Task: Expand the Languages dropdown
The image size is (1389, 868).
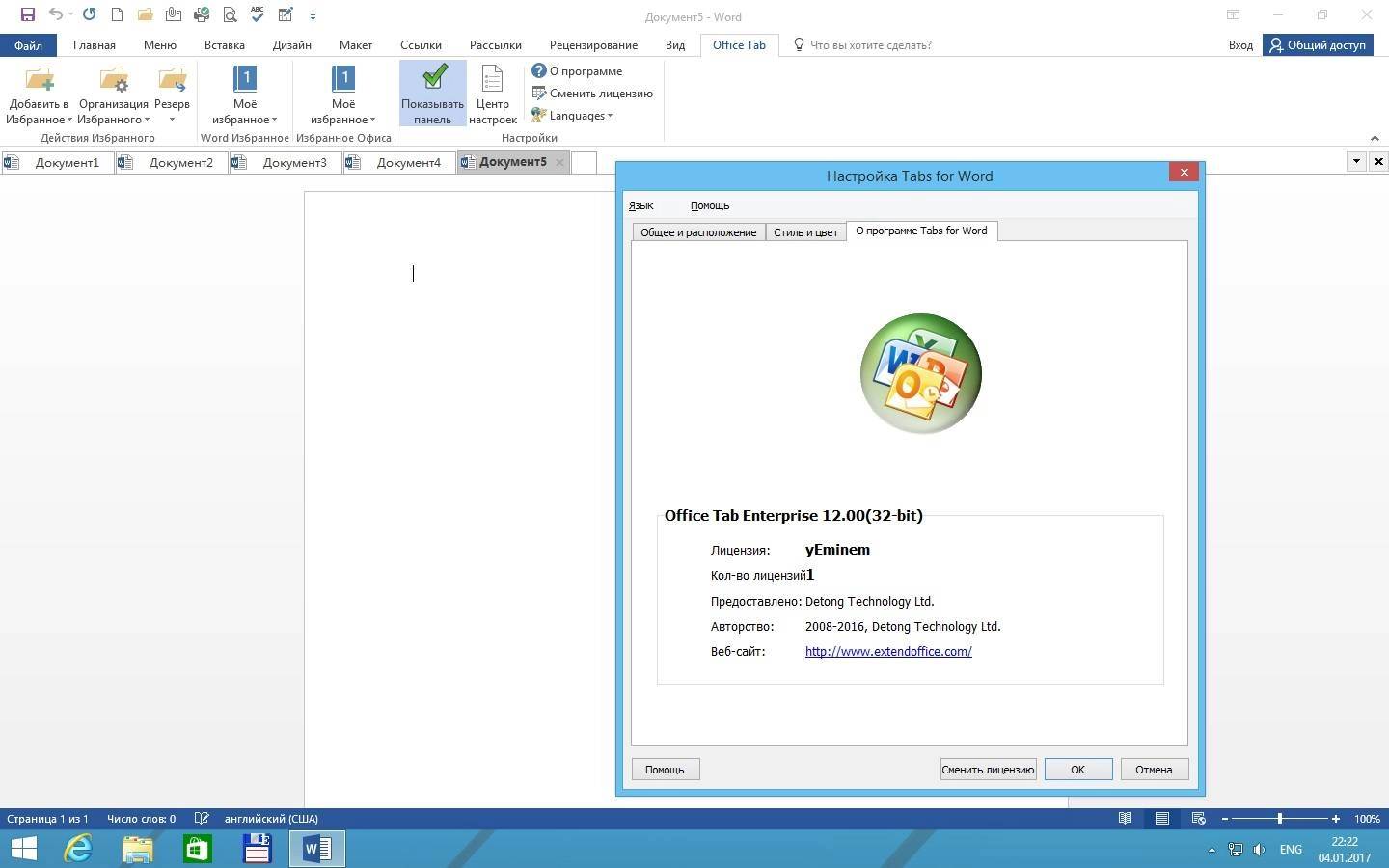Action: [x=572, y=116]
